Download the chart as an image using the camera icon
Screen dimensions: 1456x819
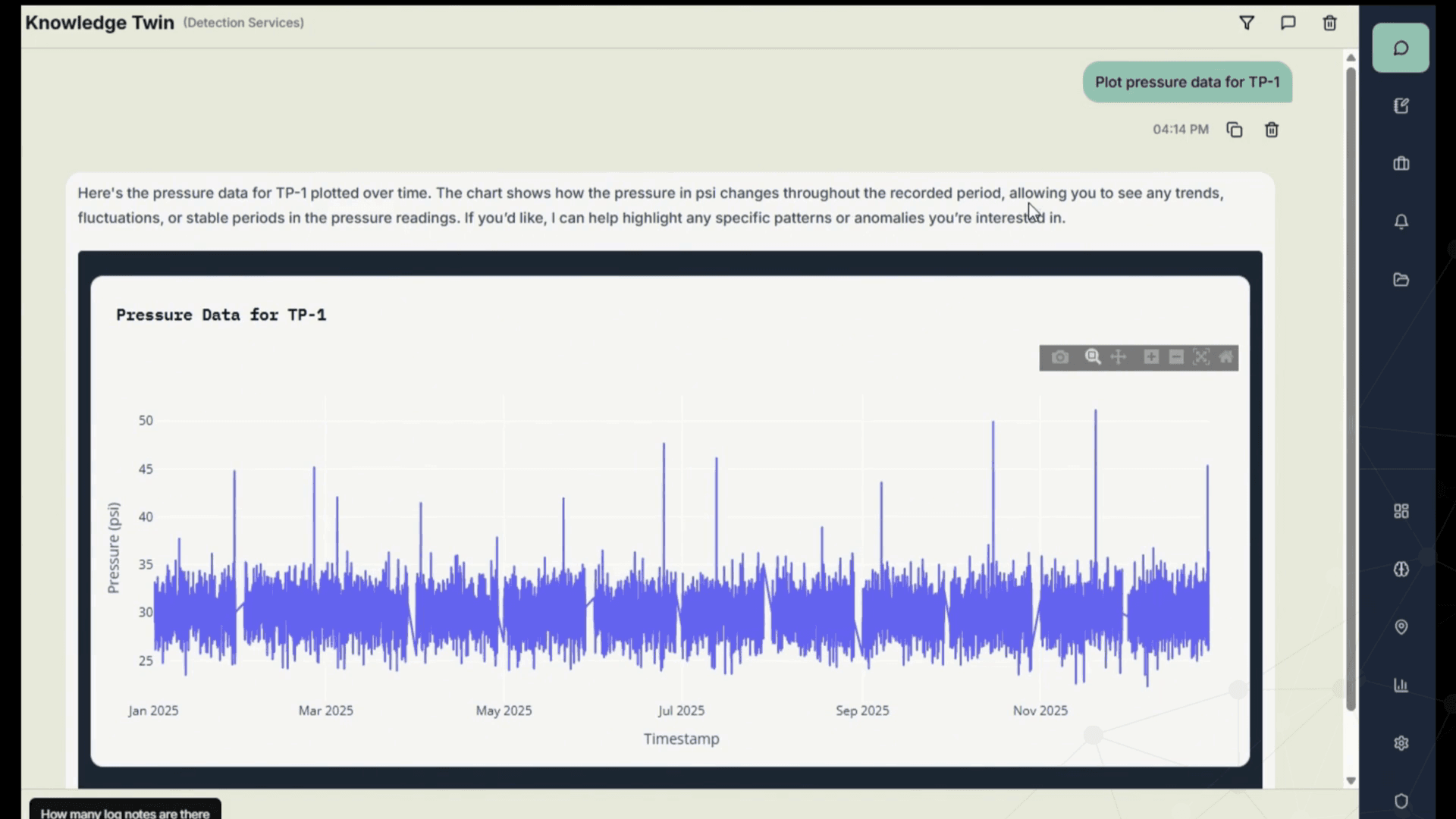pyautogui.click(x=1059, y=356)
